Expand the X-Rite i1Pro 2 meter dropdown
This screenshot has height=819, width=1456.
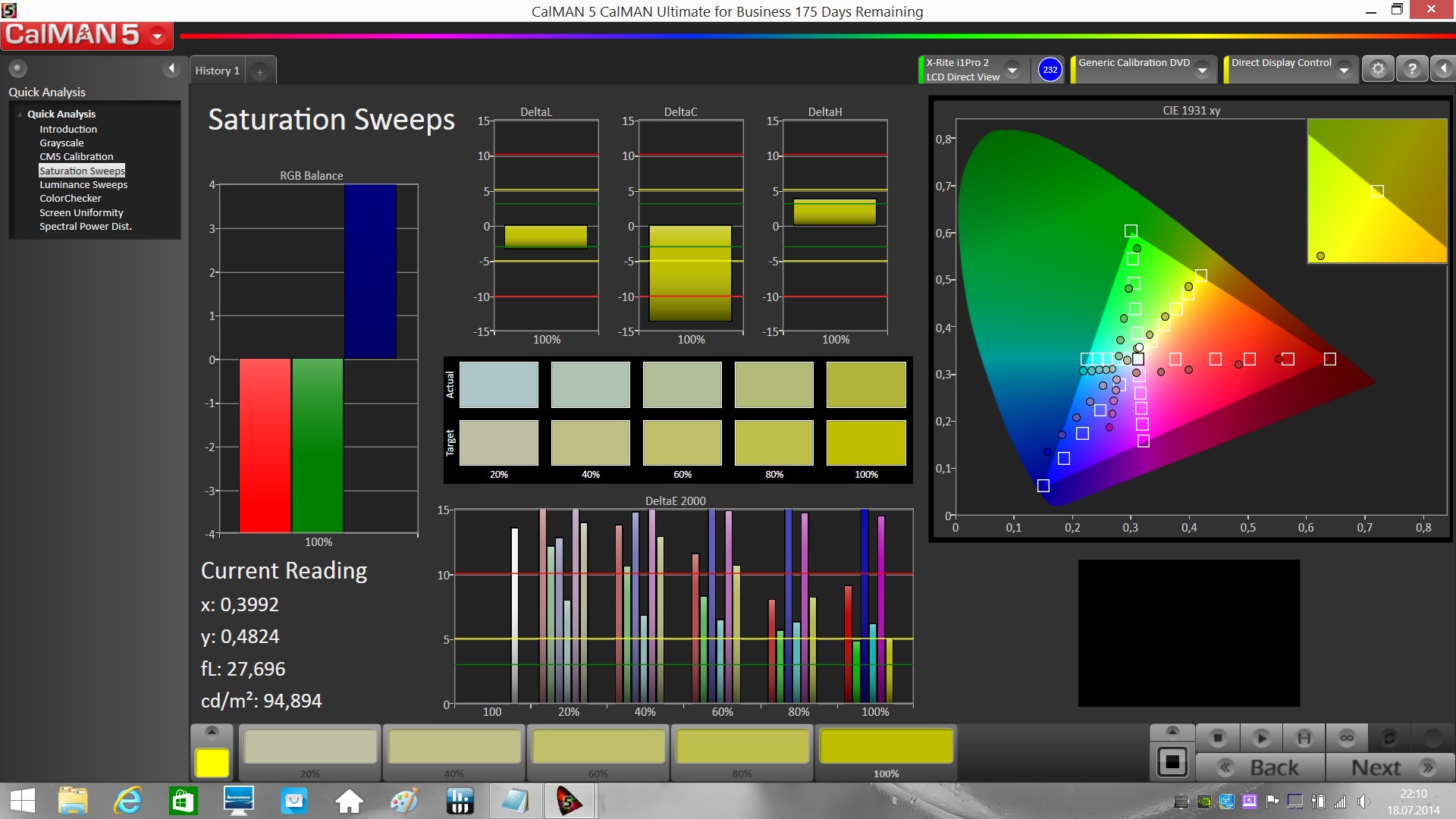point(1012,70)
